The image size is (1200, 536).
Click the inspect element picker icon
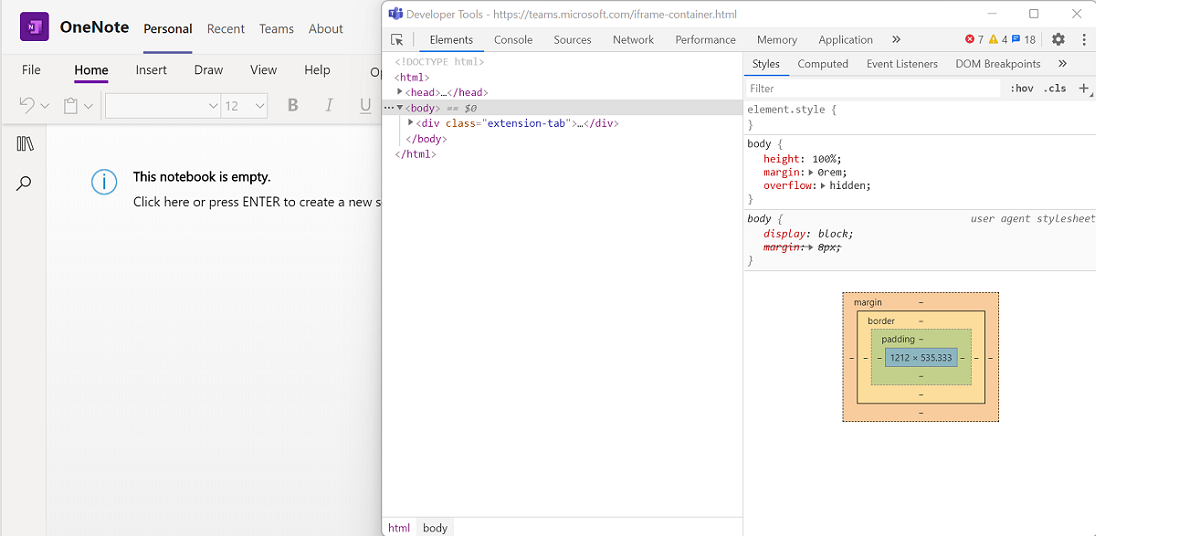click(x=397, y=40)
